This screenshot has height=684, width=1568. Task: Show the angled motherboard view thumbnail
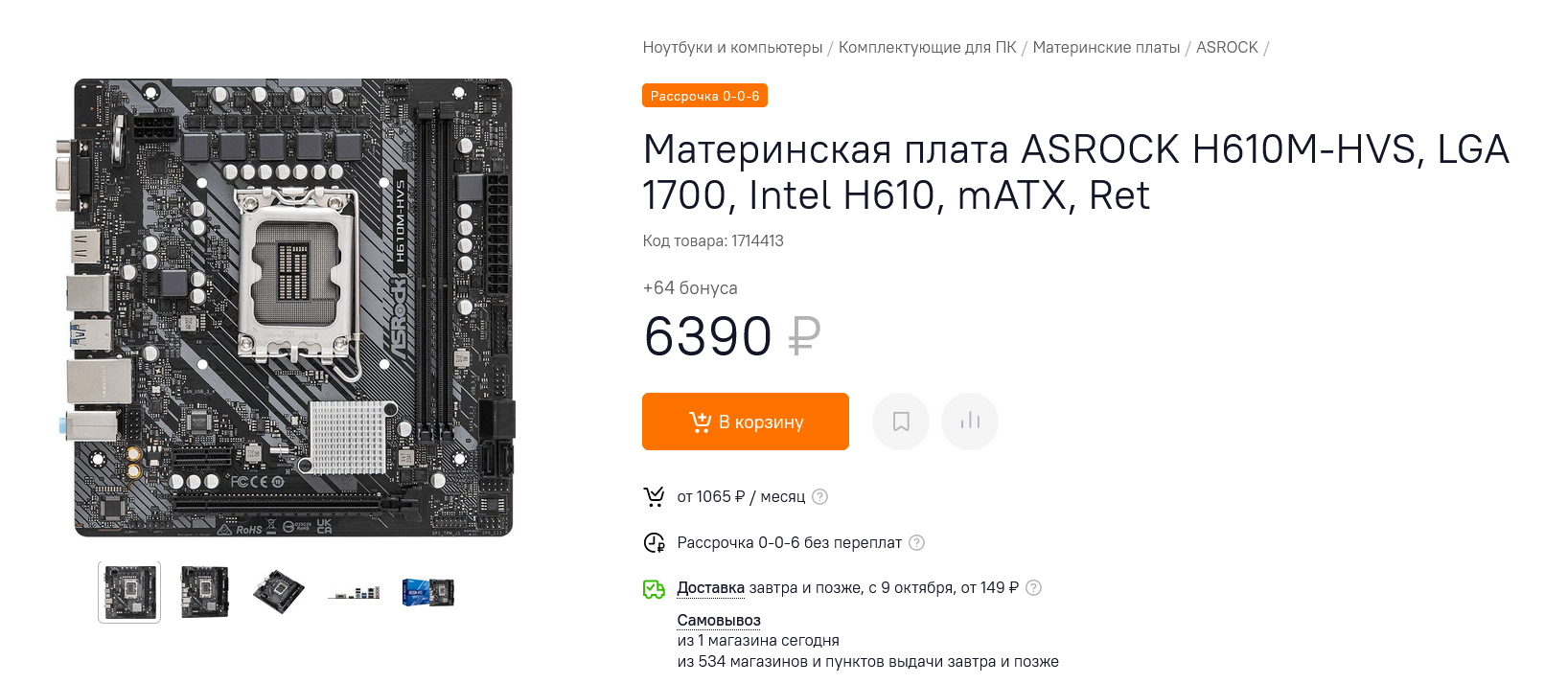click(279, 592)
